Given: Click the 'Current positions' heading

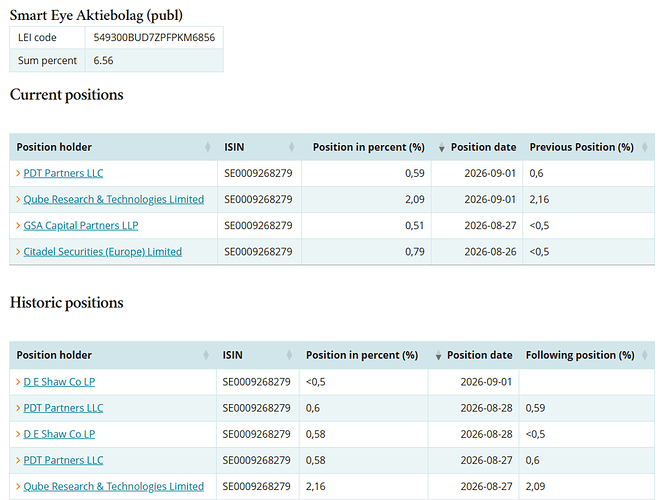Looking at the screenshot, I should coord(66,95).
